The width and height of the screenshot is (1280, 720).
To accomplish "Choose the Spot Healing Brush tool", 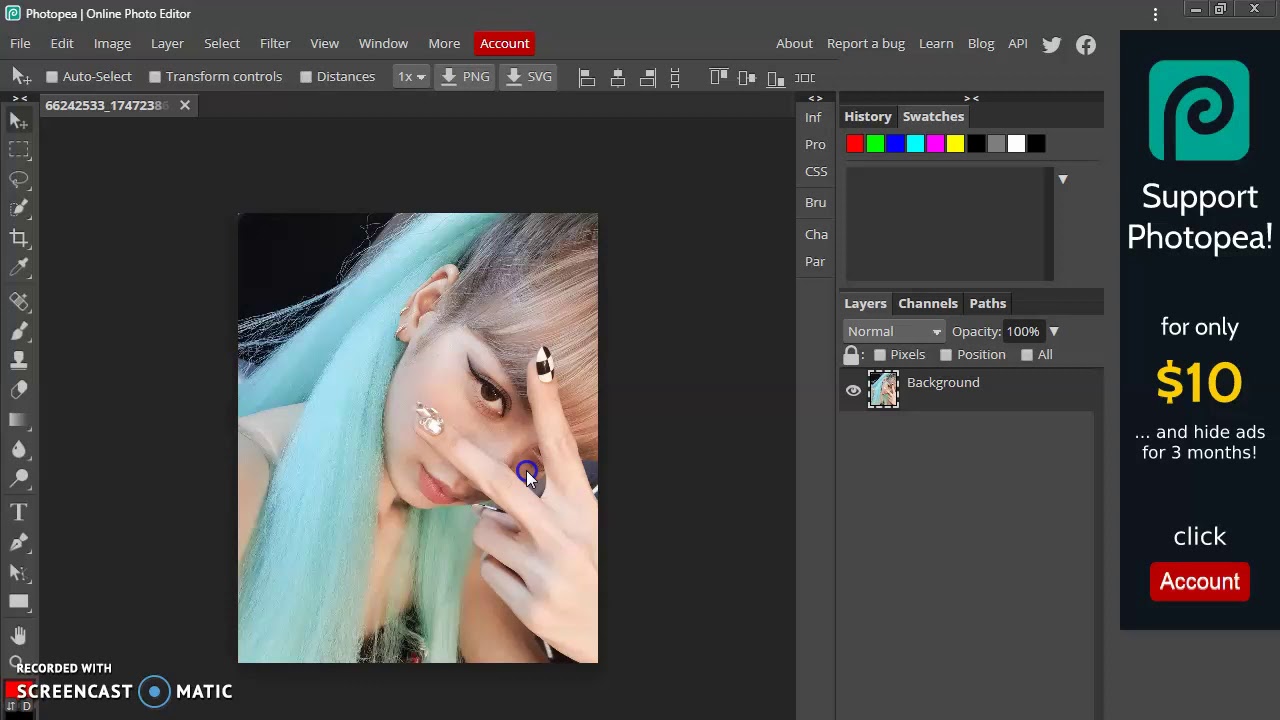I will (19, 301).
